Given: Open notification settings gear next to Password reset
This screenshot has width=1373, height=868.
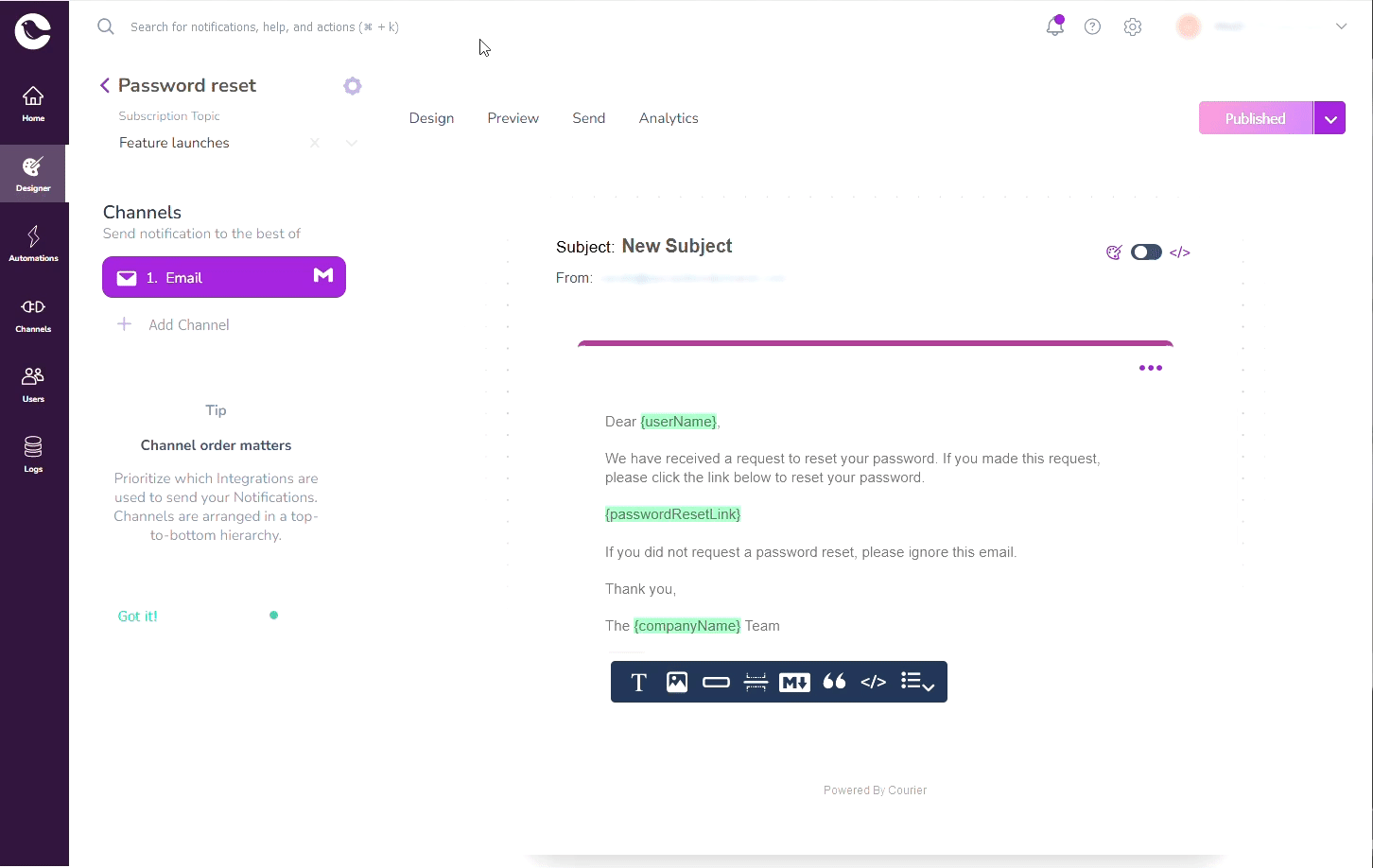Looking at the screenshot, I should (352, 85).
